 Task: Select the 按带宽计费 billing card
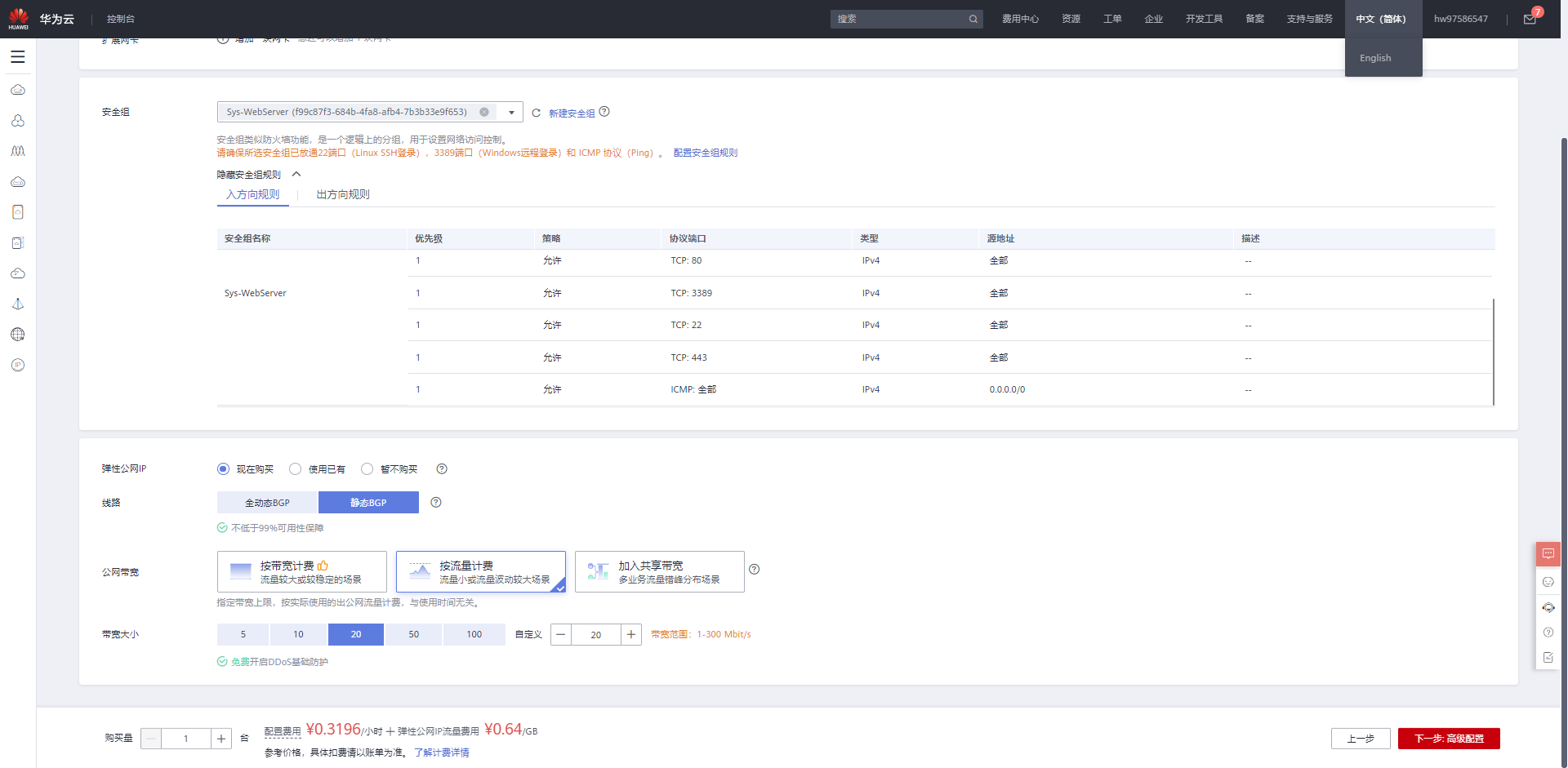pyautogui.click(x=302, y=571)
